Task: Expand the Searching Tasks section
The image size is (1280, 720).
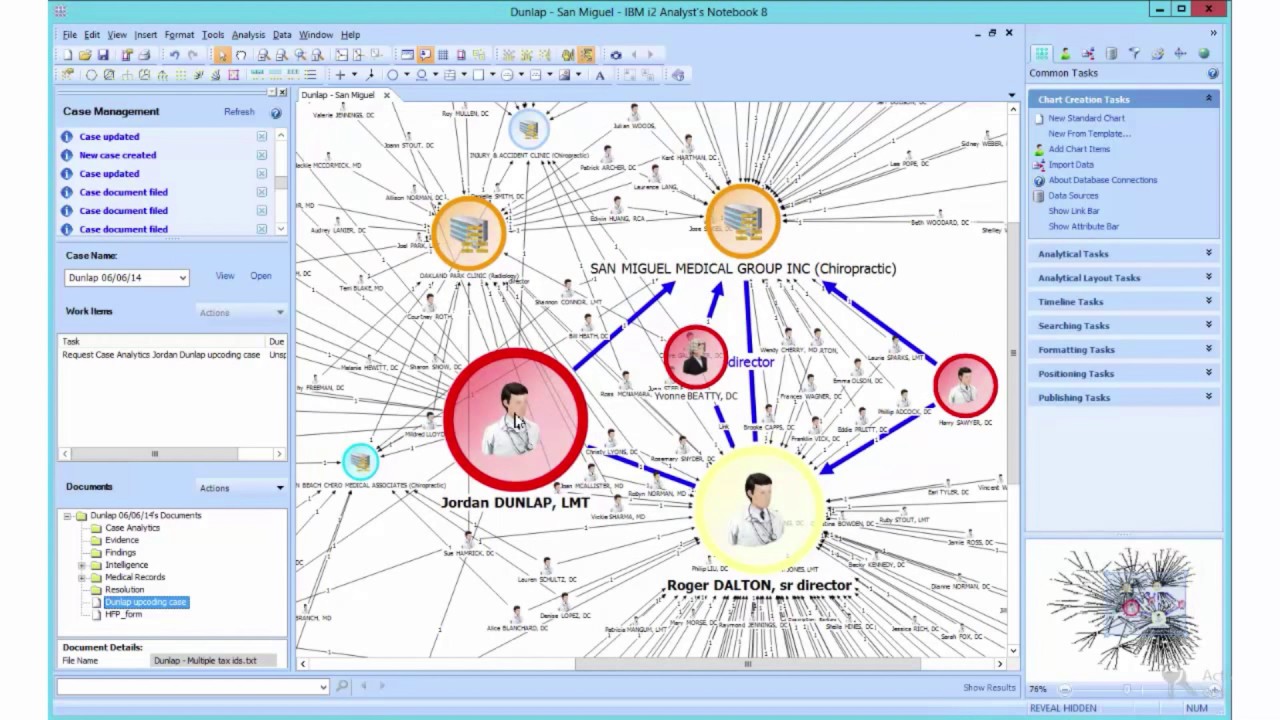Action: [1208, 325]
